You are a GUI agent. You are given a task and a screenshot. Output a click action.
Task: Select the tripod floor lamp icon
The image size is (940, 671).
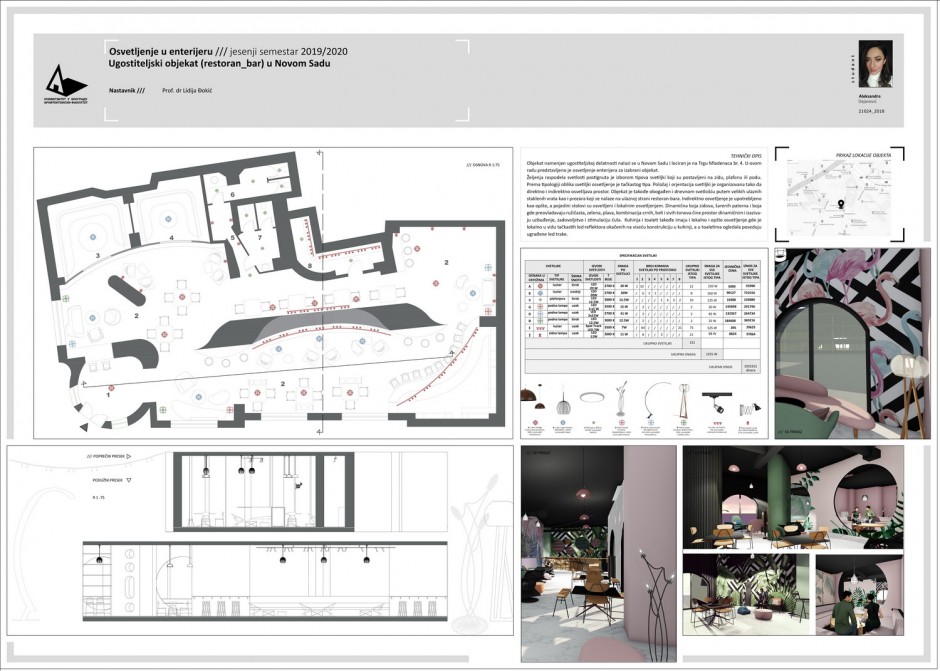point(682,400)
